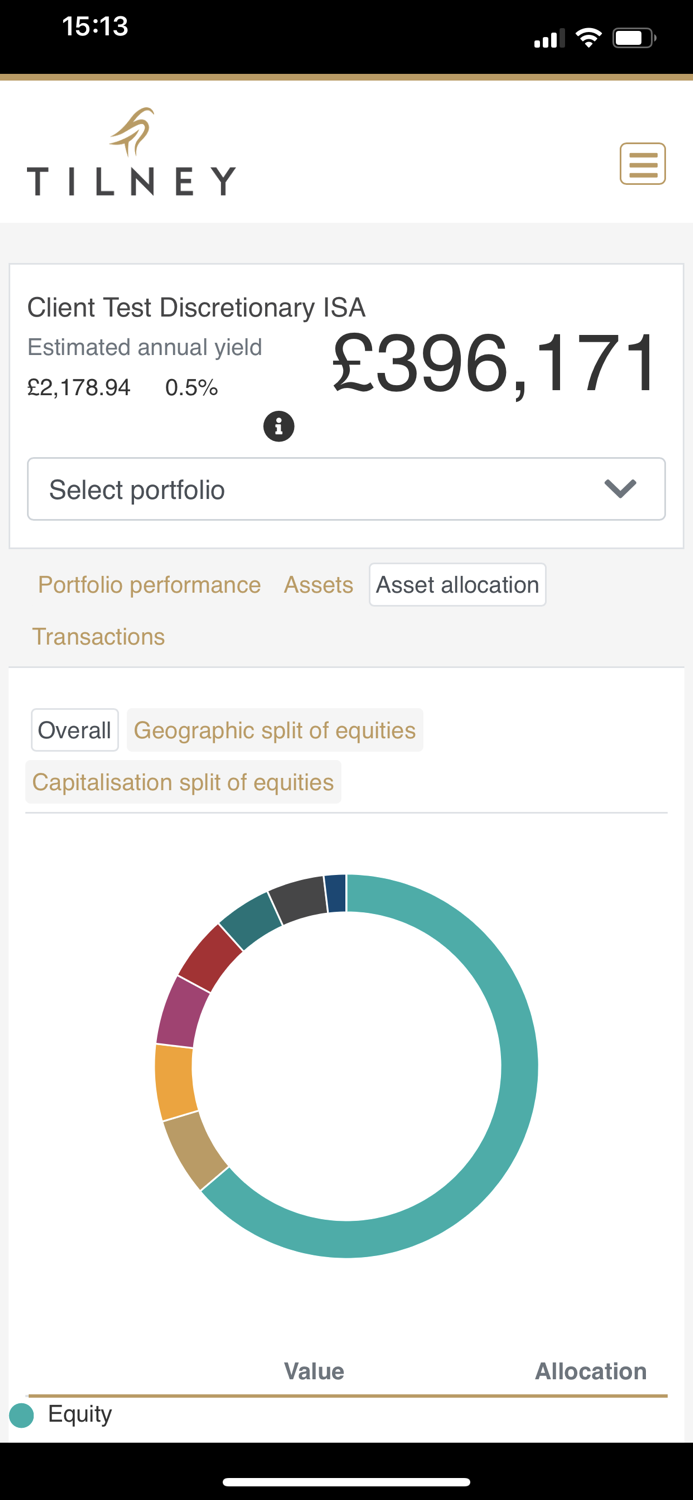Show Geographic split of equities

tap(274, 731)
